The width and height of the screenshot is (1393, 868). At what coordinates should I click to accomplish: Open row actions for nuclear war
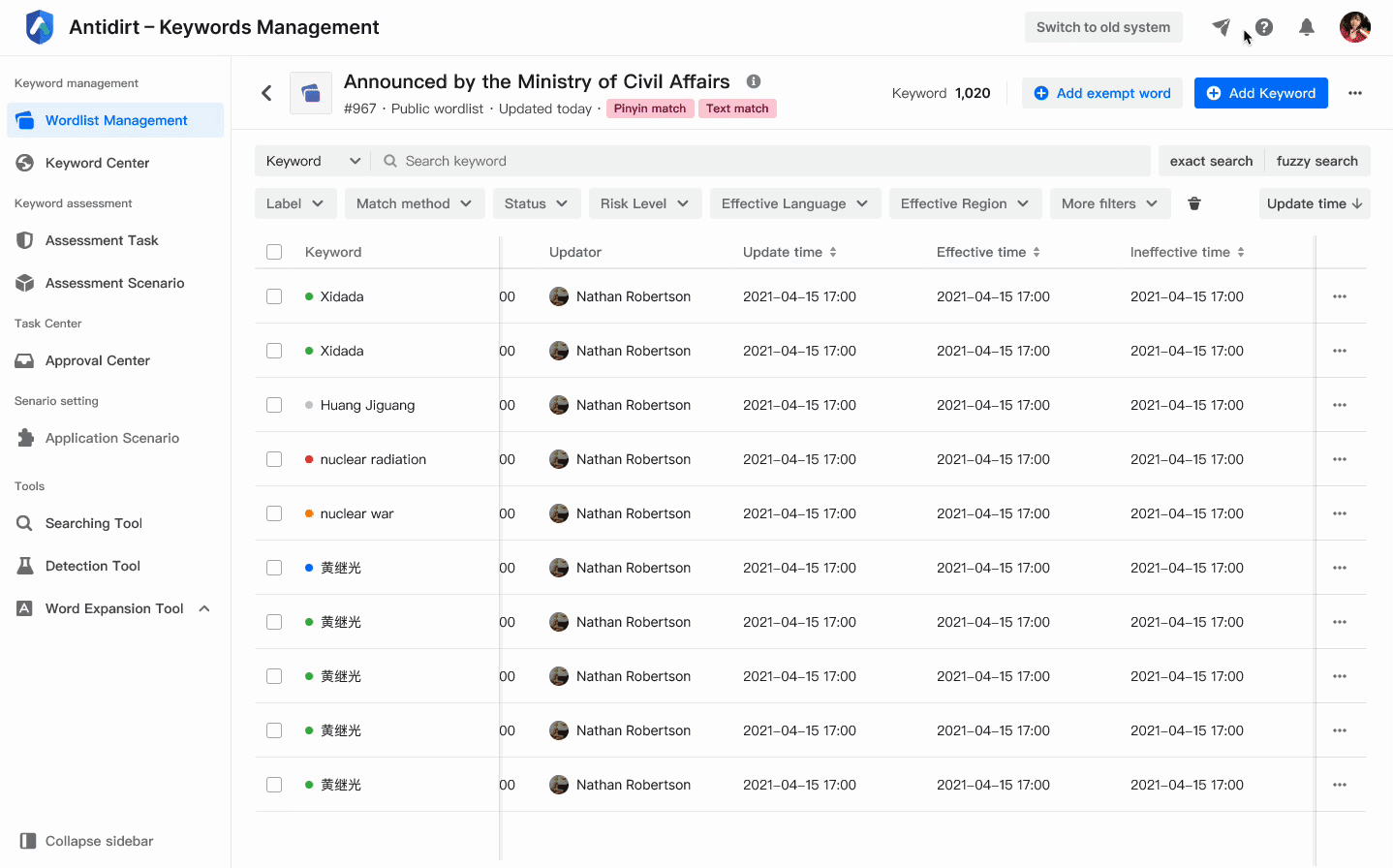coord(1340,513)
